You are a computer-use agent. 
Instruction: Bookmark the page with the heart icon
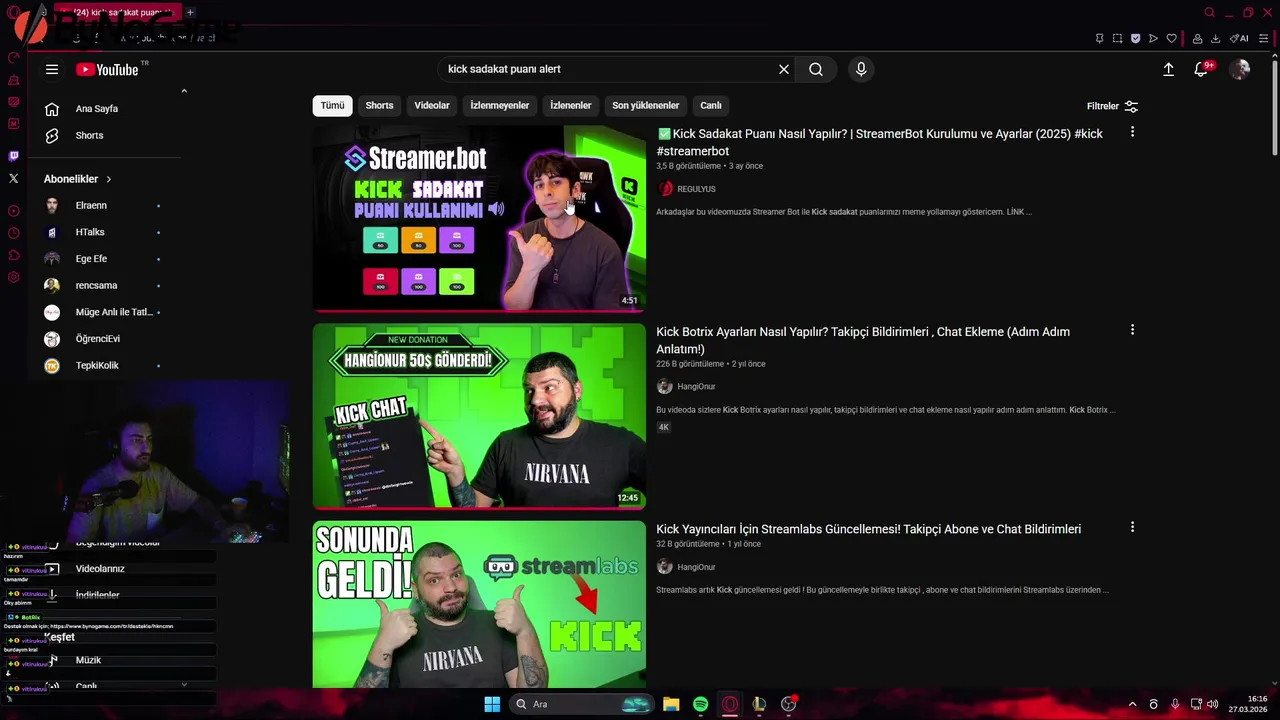click(1171, 39)
